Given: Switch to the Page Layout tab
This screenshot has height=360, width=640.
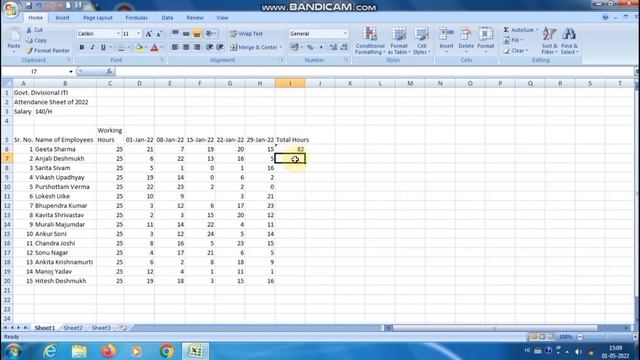Looking at the screenshot, I should [98, 18].
